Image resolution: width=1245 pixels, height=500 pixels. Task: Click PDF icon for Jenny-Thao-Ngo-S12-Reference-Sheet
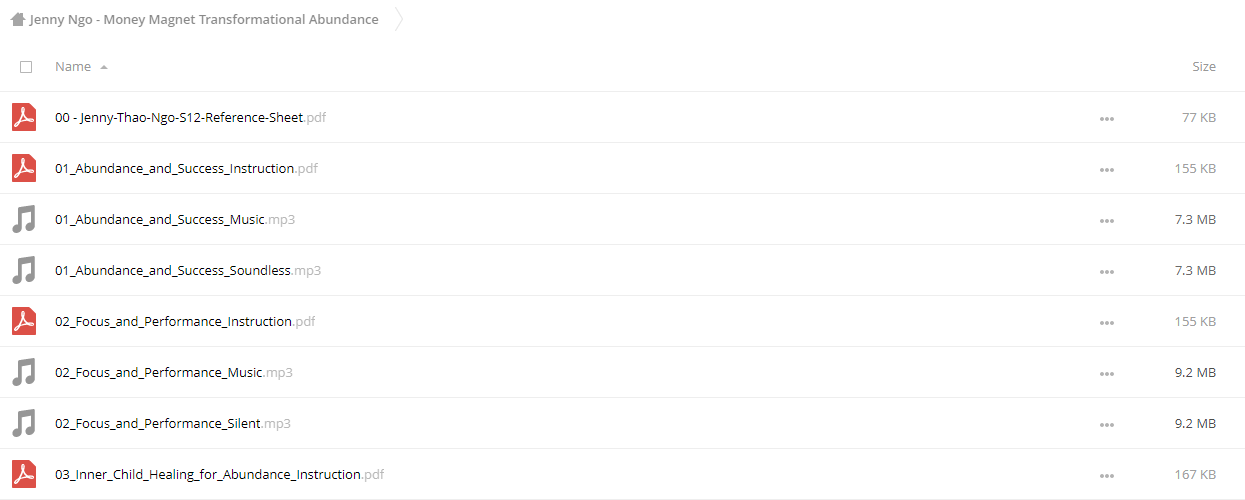tap(24, 117)
